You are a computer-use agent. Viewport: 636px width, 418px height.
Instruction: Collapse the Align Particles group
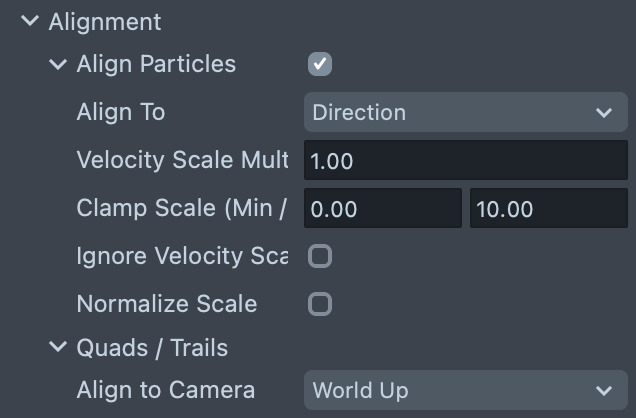[x=58, y=65]
